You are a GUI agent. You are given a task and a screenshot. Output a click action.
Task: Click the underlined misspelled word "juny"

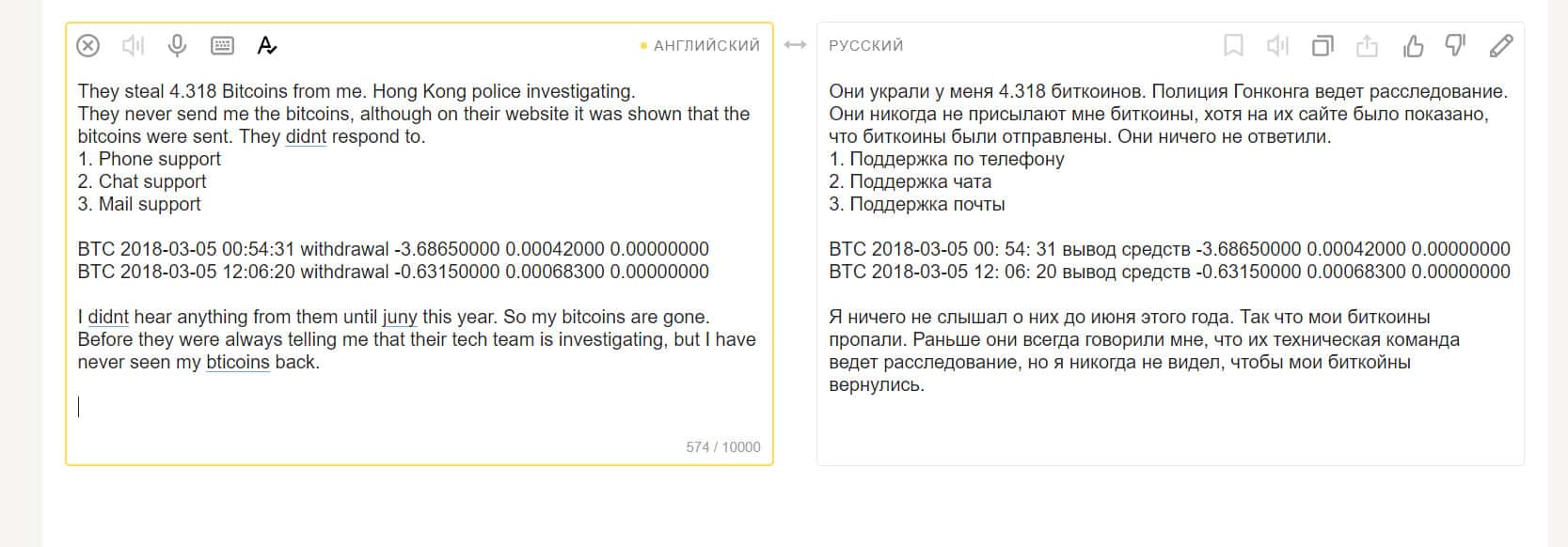coord(400,317)
